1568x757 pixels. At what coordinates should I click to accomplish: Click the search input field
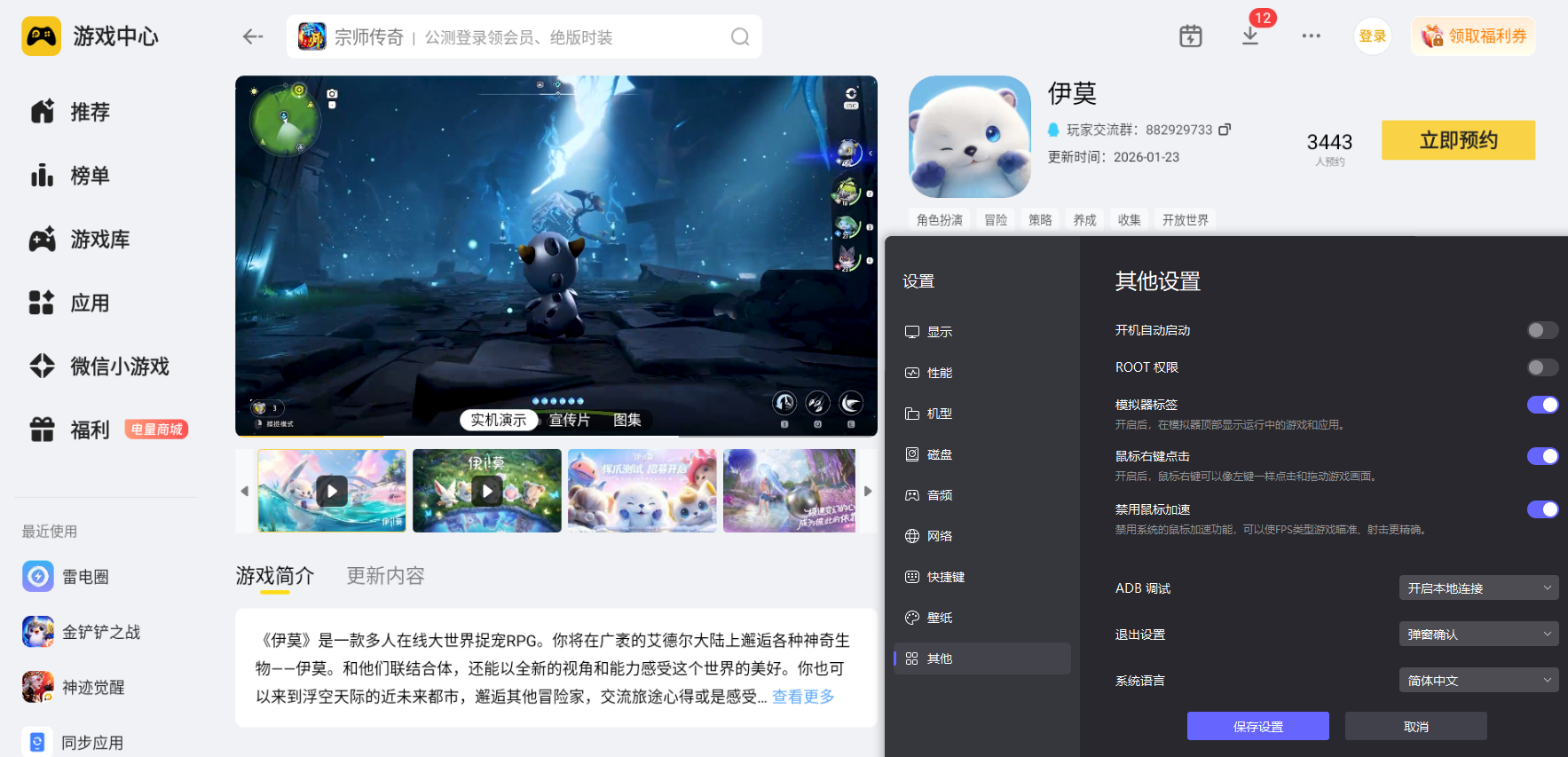click(x=524, y=36)
